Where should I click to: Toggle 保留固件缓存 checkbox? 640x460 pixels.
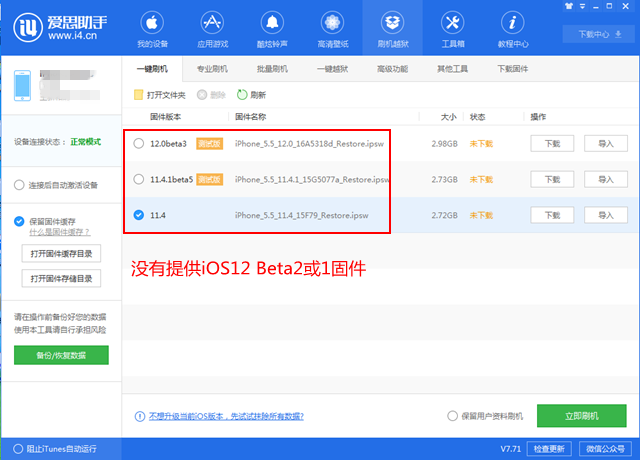pyautogui.click(x=19, y=221)
